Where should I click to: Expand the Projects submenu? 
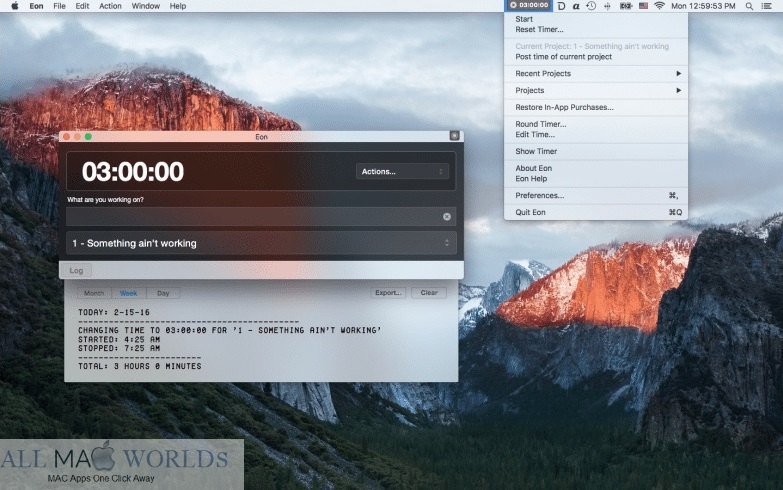point(596,90)
